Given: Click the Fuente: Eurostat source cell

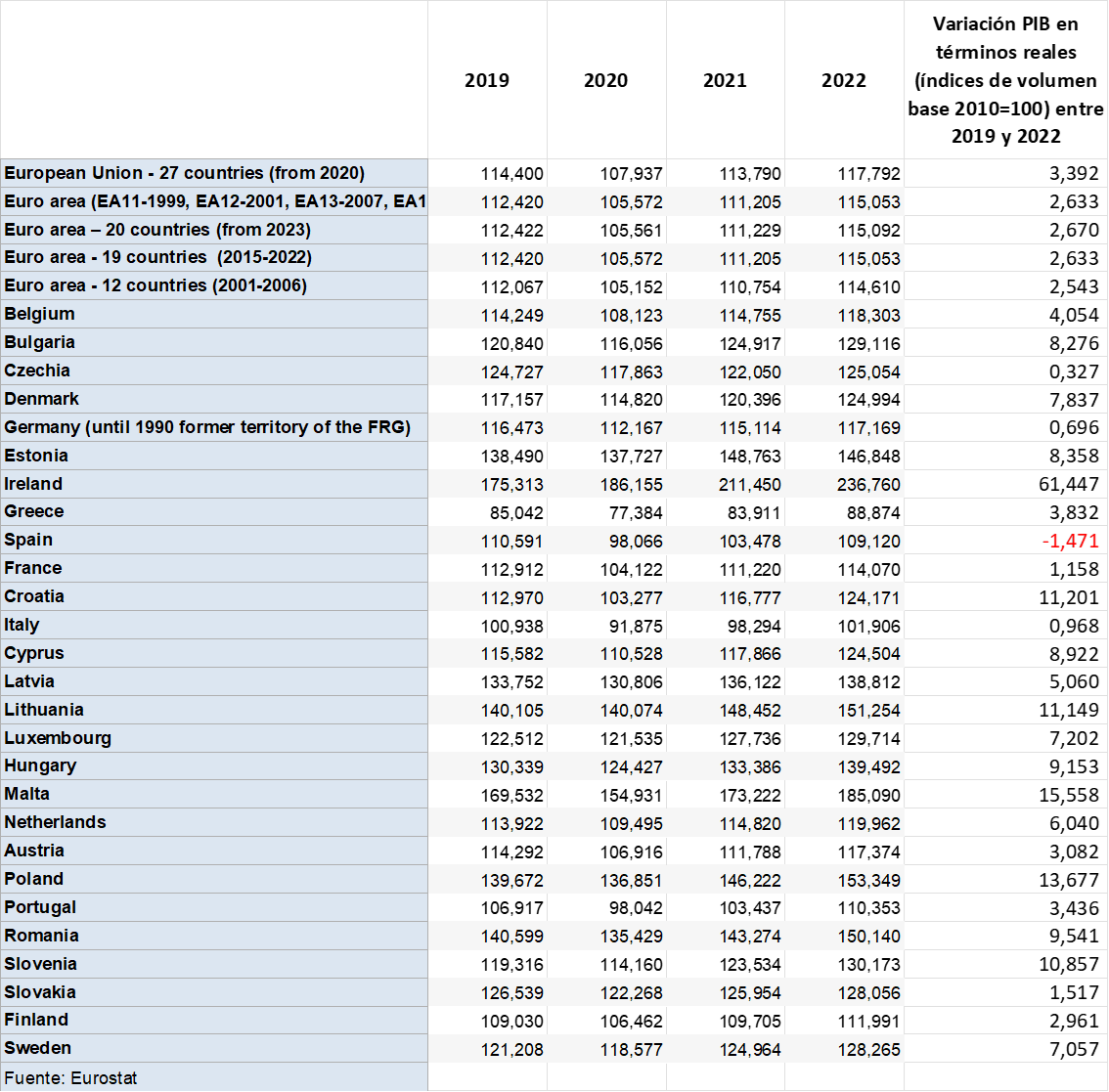Looking at the screenshot, I should (x=213, y=1078).
